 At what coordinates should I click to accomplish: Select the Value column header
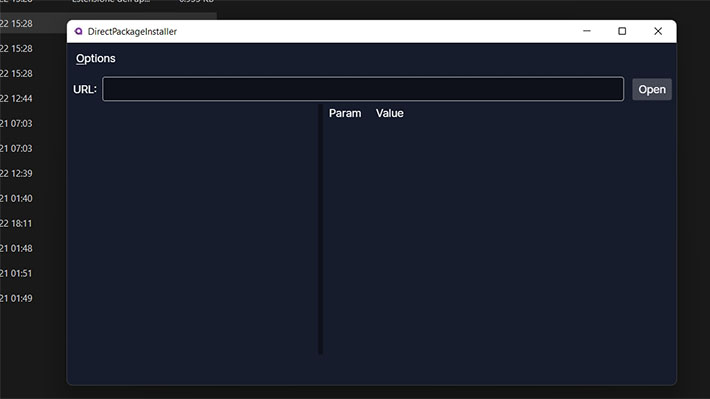tap(389, 113)
